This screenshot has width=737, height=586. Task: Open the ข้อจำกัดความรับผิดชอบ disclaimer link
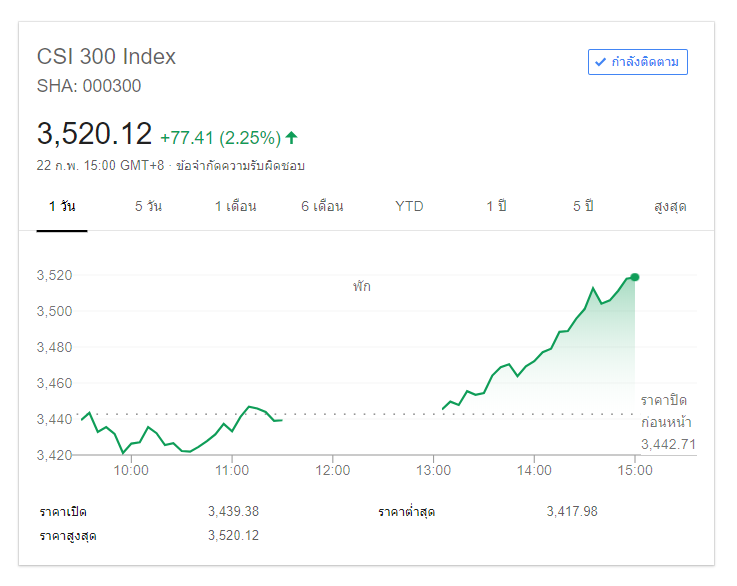pyautogui.click(x=240, y=165)
